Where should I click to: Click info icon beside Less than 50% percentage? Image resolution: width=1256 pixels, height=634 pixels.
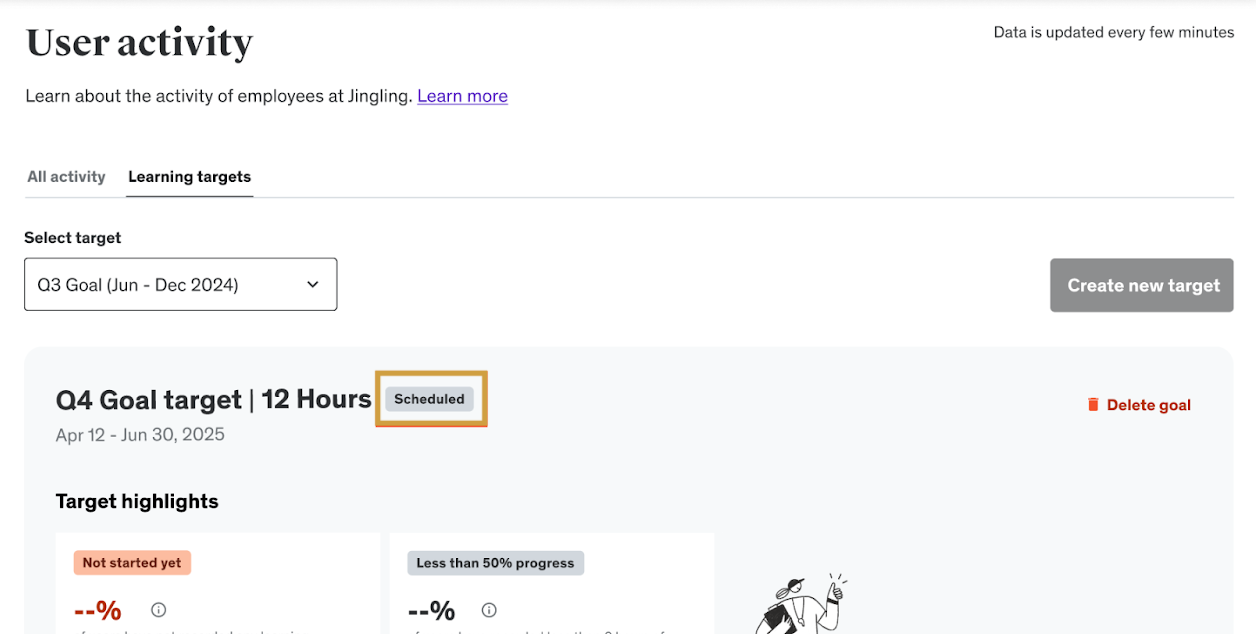point(489,610)
